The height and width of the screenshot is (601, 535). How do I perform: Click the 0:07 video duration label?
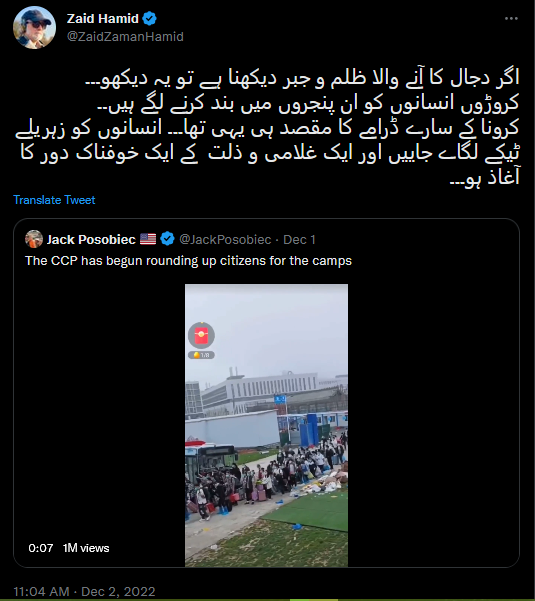pos(41,548)
